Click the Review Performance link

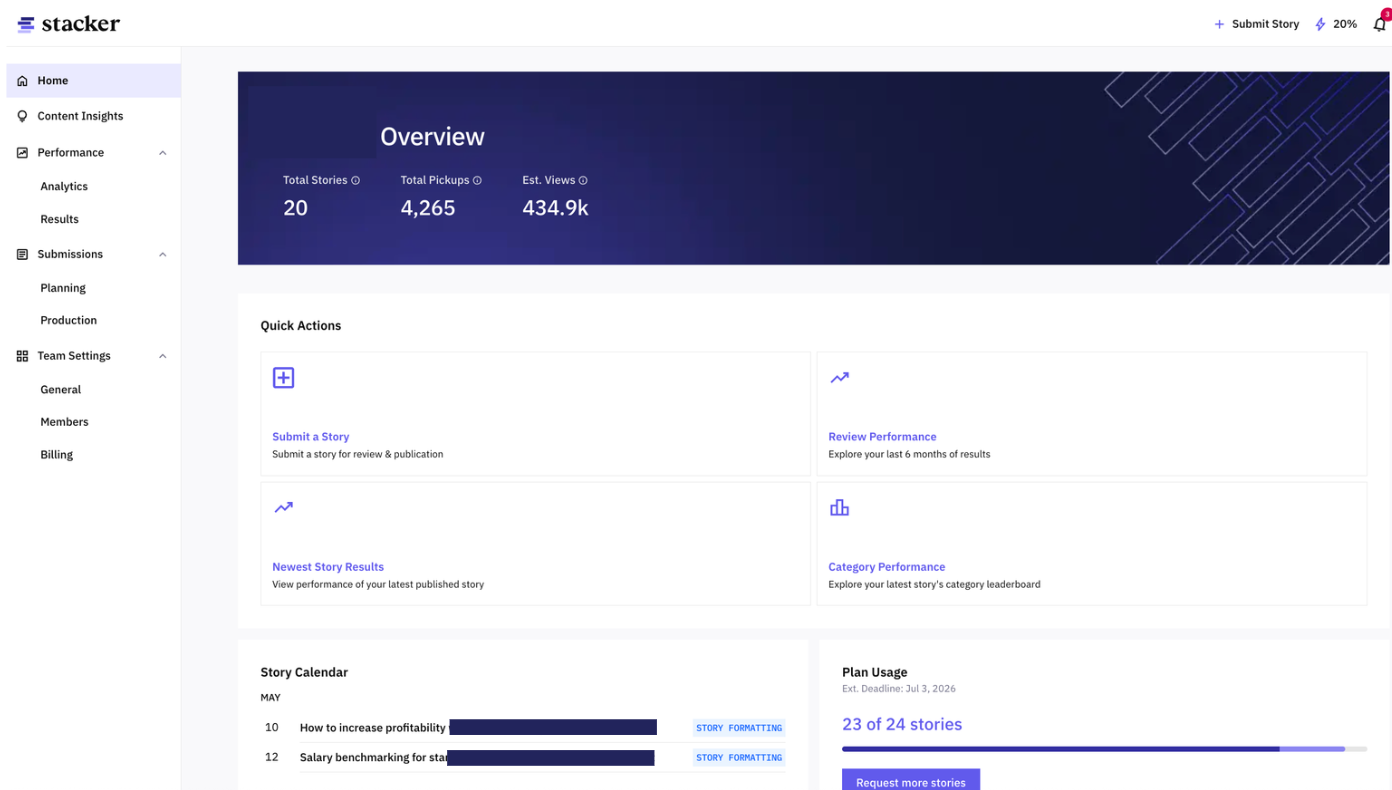(882, 437)
